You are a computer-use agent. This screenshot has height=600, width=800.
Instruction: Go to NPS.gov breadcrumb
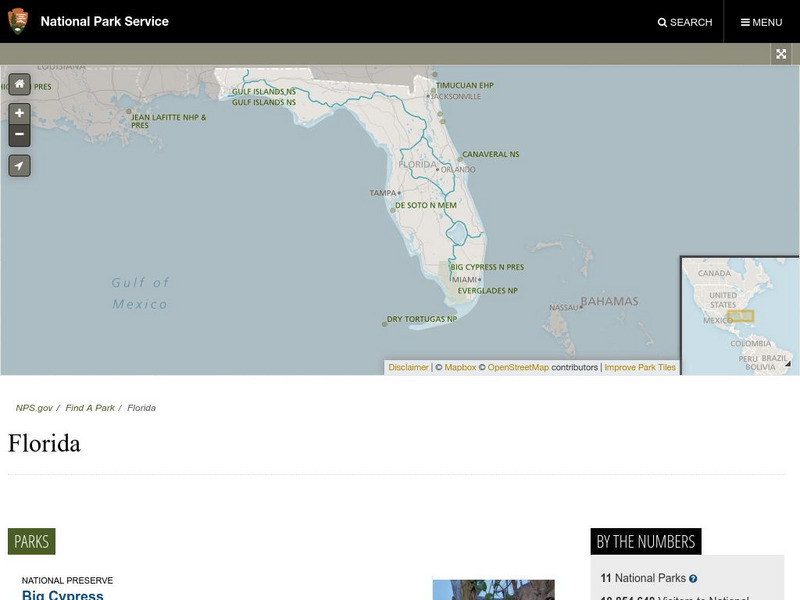click(34, 408)
